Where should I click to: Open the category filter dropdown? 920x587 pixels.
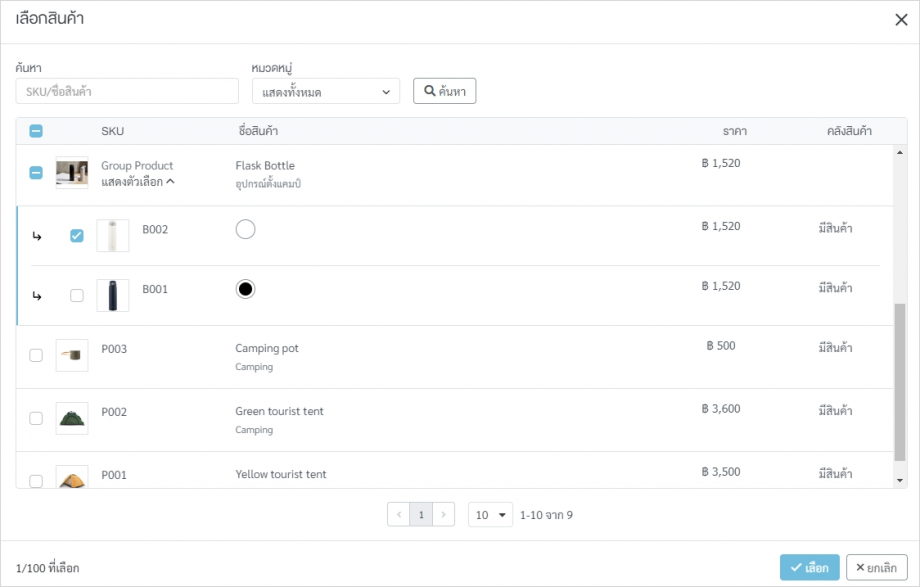pyautogui.click(x=325, y=92)
